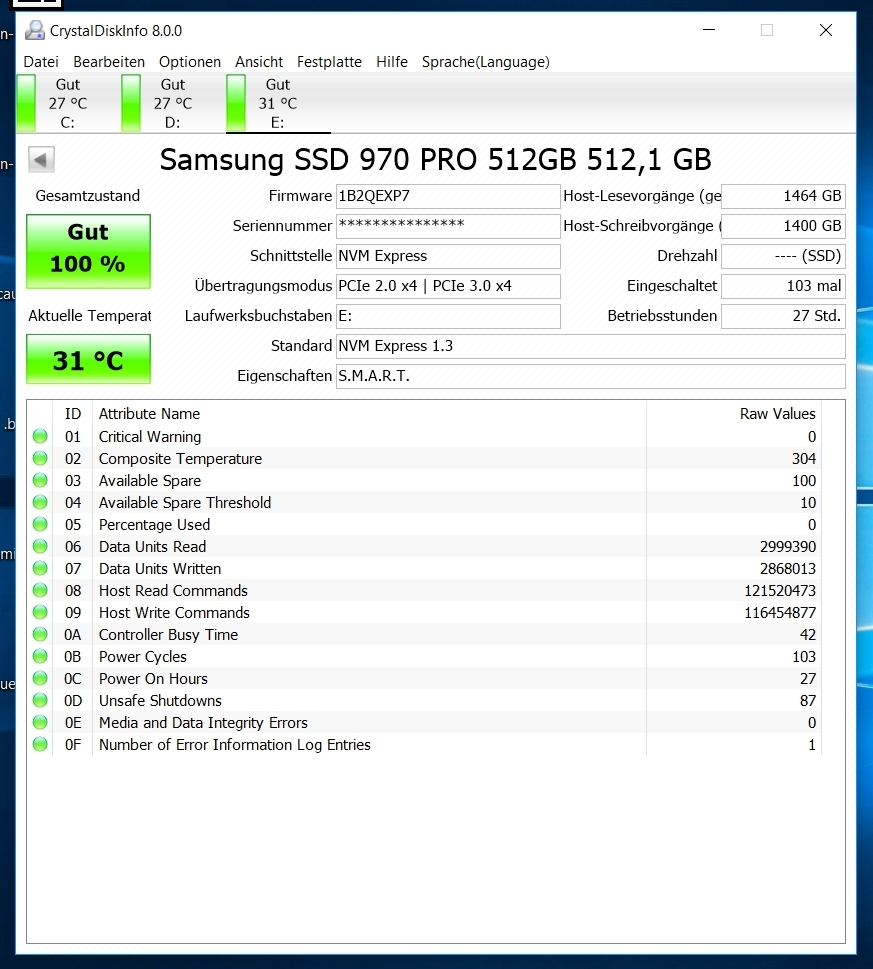This screenshot has width=873, height=969.
Task: Select drive C: health tab
Action: coord(68,103)
